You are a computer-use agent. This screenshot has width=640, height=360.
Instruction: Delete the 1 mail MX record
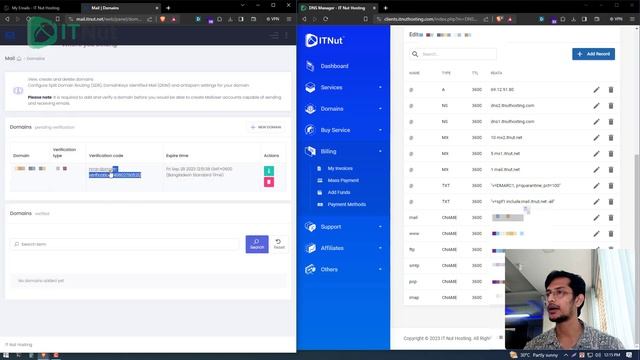[611, 169]
